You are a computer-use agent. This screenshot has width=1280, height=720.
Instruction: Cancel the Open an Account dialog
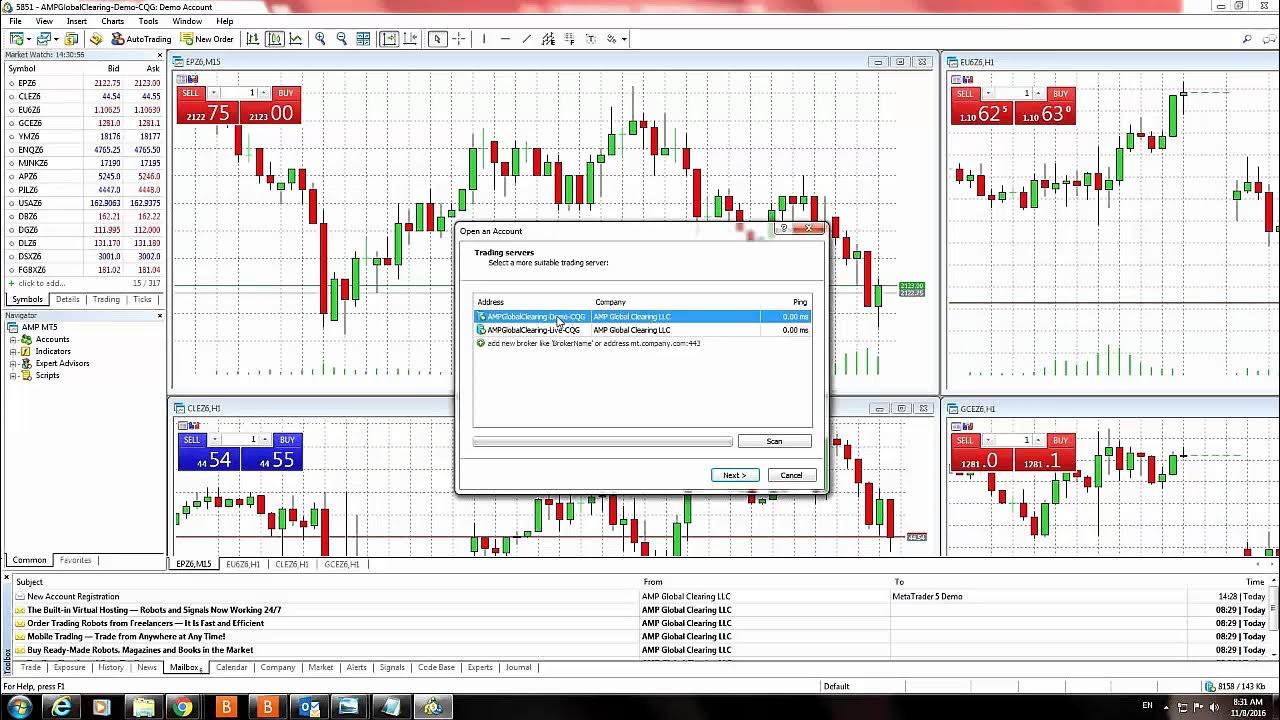[x=791, y=475]
